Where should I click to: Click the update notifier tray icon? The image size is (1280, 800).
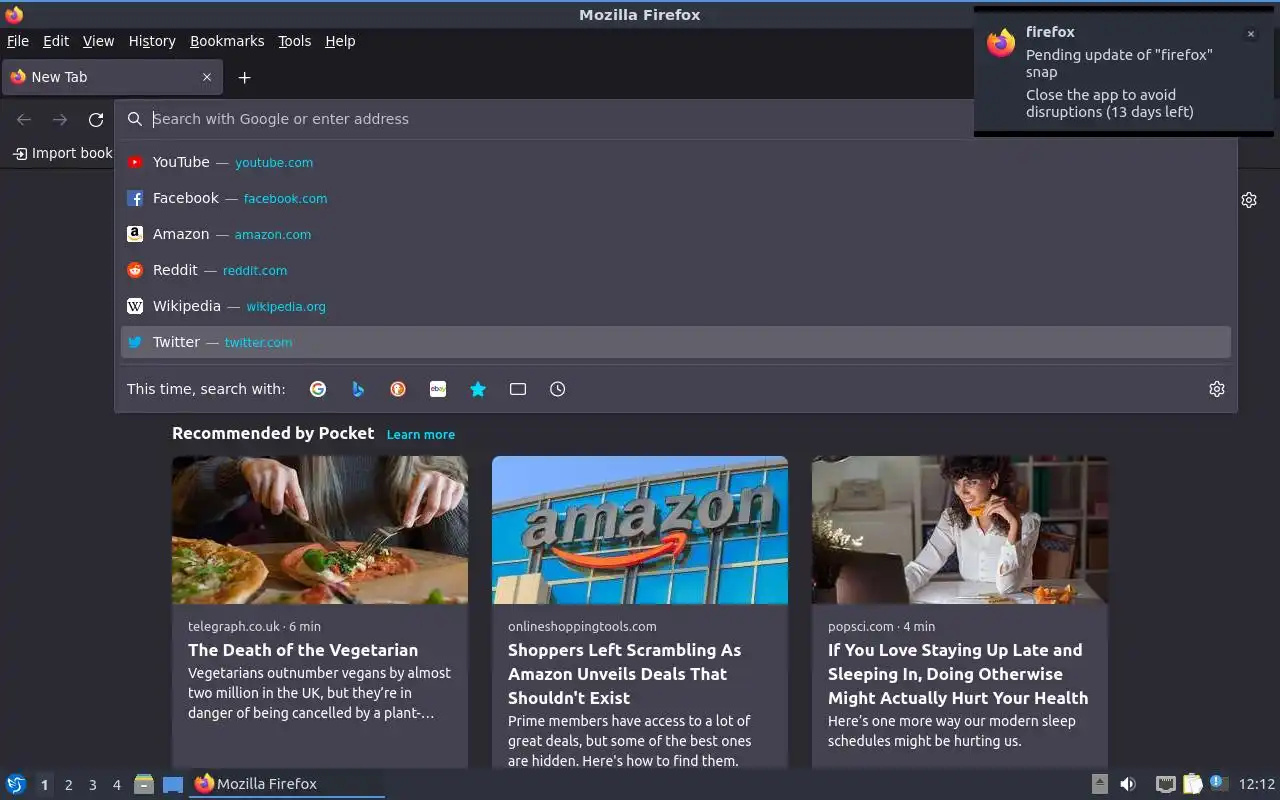click(1218, 783)
